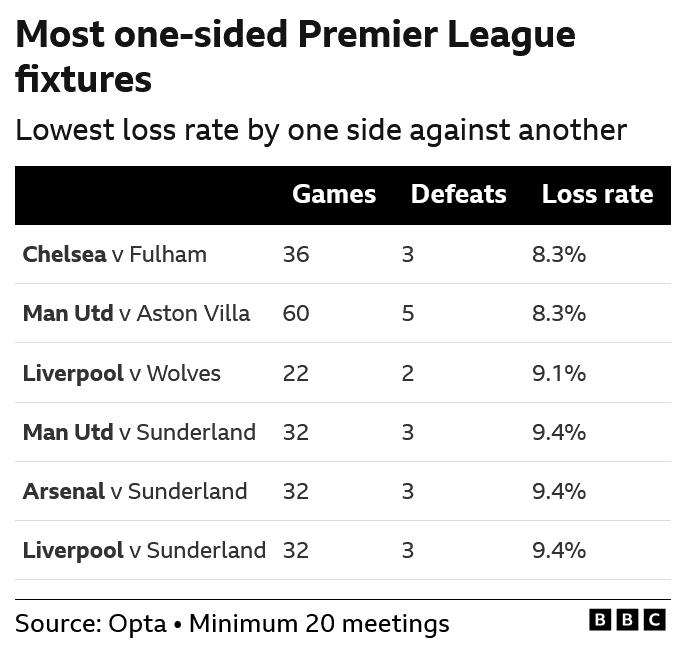Click the Games column header
The height and width of the screenshot is (652, 686).
334,194
